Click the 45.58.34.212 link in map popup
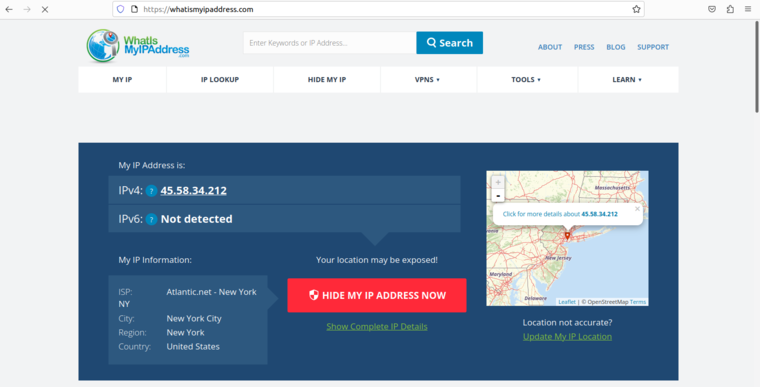 599,214
